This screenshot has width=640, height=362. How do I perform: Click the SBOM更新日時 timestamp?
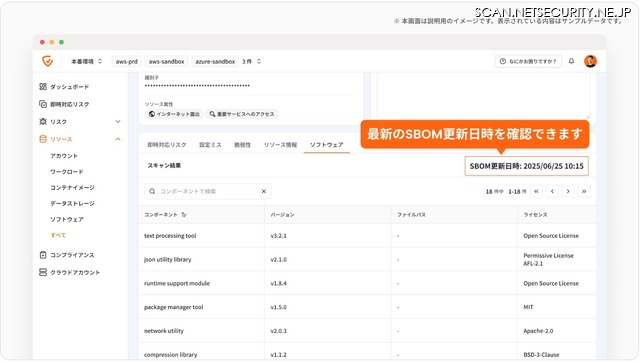(x=527, y=166)
